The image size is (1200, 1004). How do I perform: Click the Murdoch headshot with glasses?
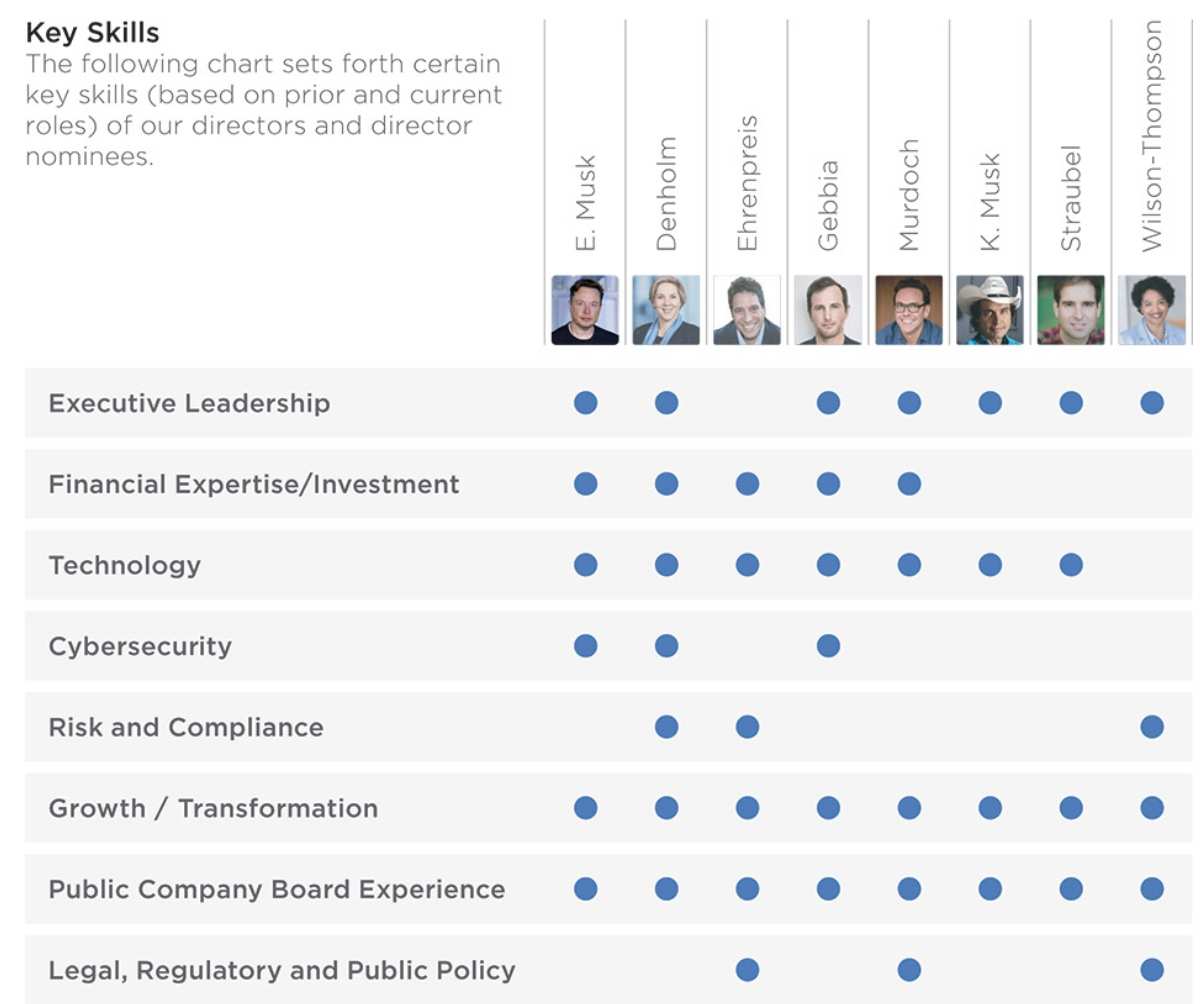tap(909, 310)
